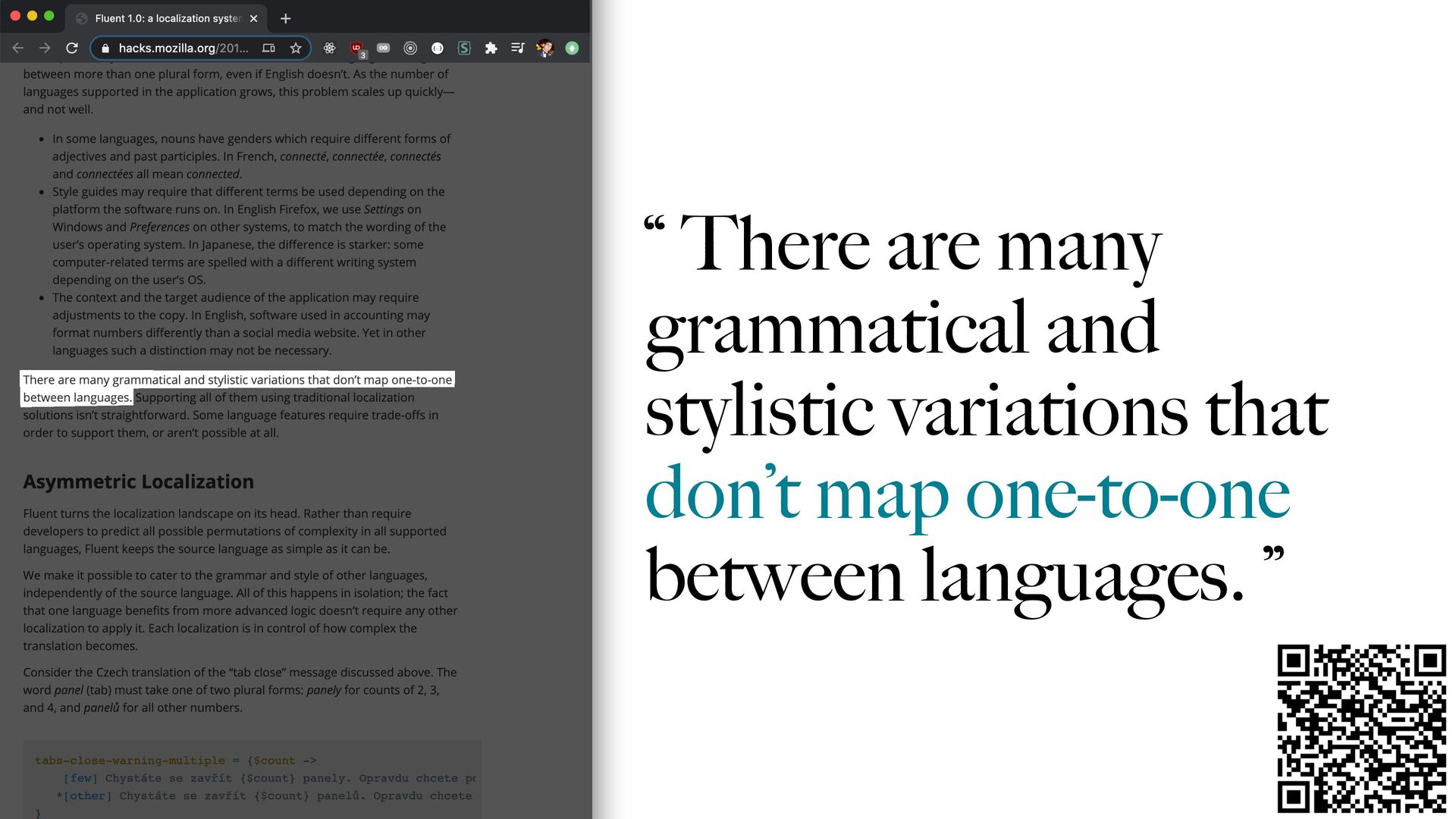Open the uBlock Origin extension icon
Viewport: 1456px width, 819px height.
coord(356,48)
